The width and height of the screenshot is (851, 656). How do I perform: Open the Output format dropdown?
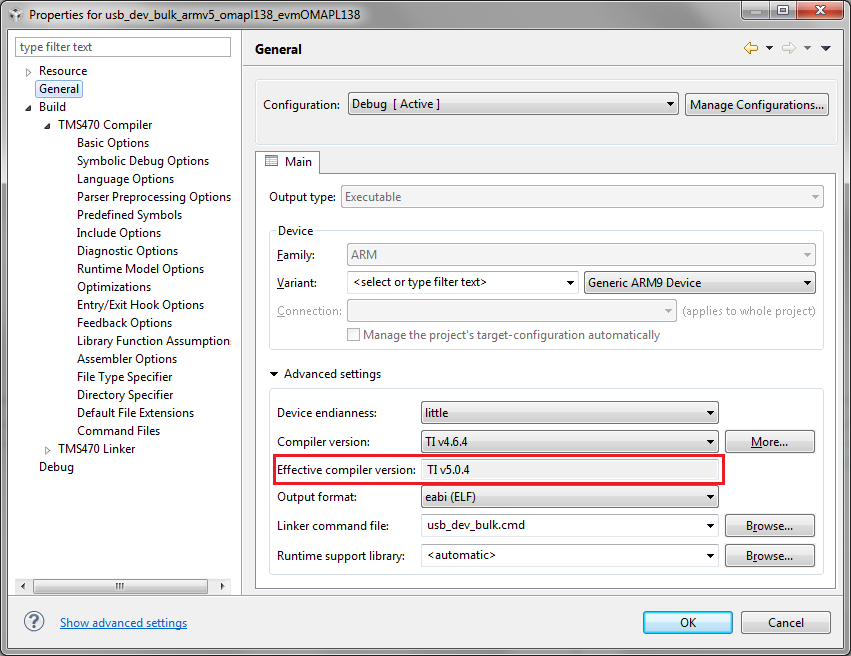click(x=711, y=497)
